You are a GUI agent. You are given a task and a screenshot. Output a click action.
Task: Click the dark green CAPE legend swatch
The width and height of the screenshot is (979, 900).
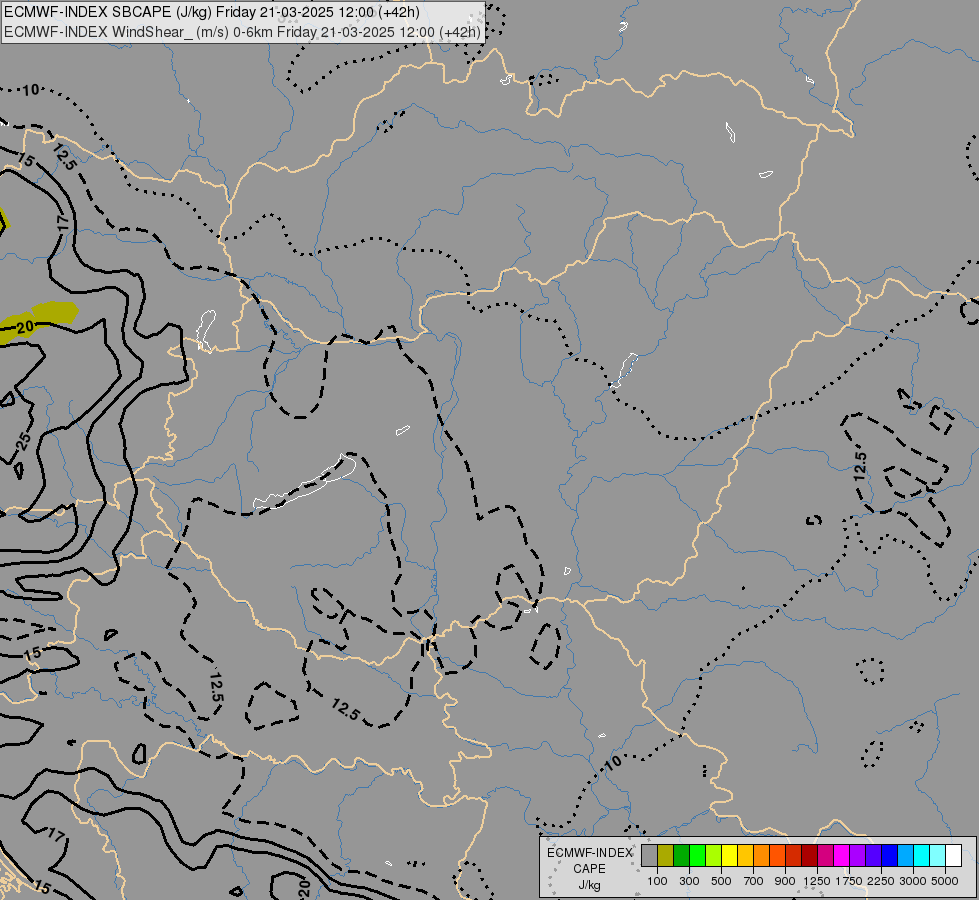[x=681, y=855]
